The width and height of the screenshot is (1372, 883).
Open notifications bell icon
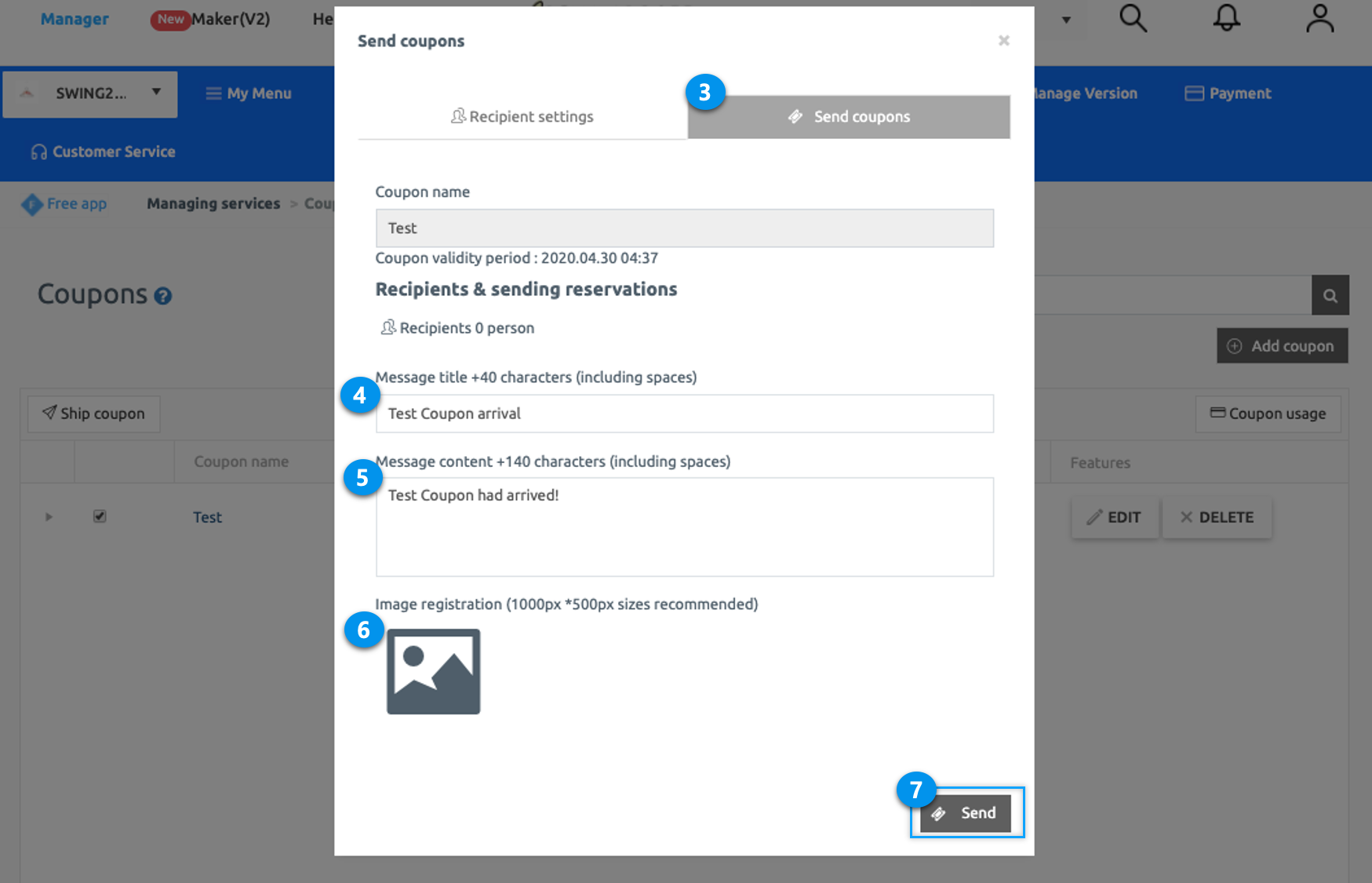tap(1226, 18)
